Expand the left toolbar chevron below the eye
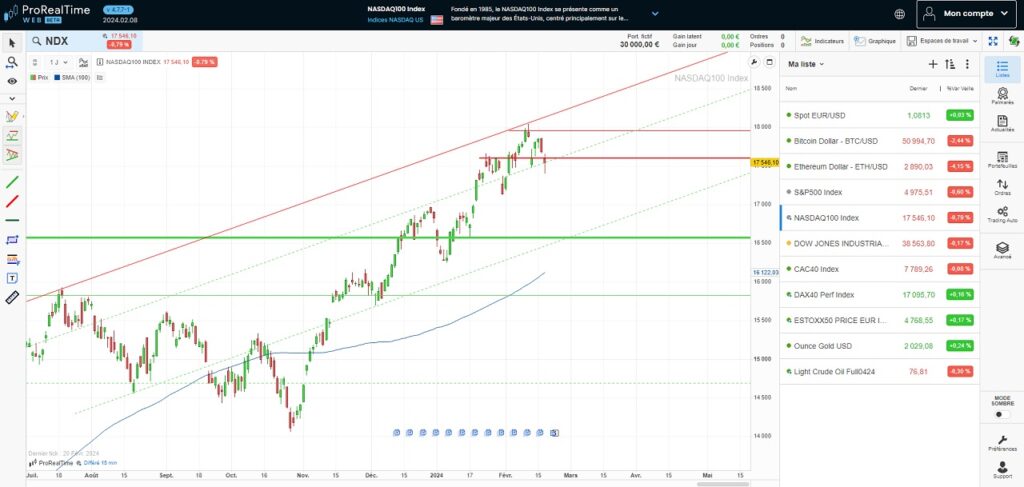Image resolution: width=1024 pixels, height=487 pixels. (x=12, y=98)
